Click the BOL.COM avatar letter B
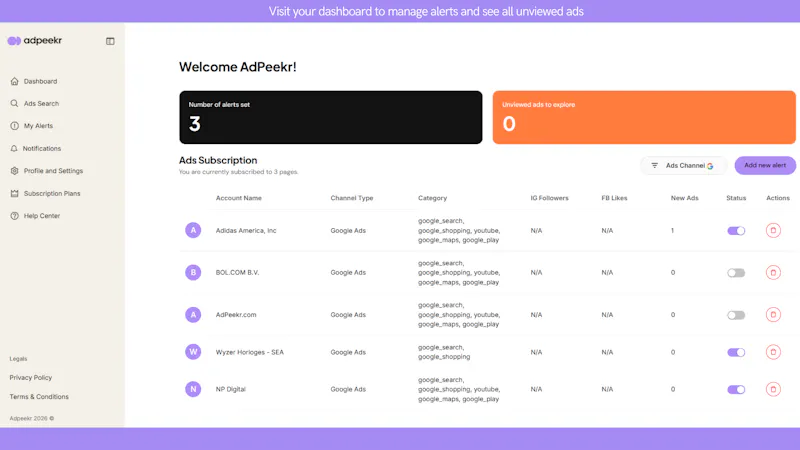The image size is (800, 450). point(193,272)
